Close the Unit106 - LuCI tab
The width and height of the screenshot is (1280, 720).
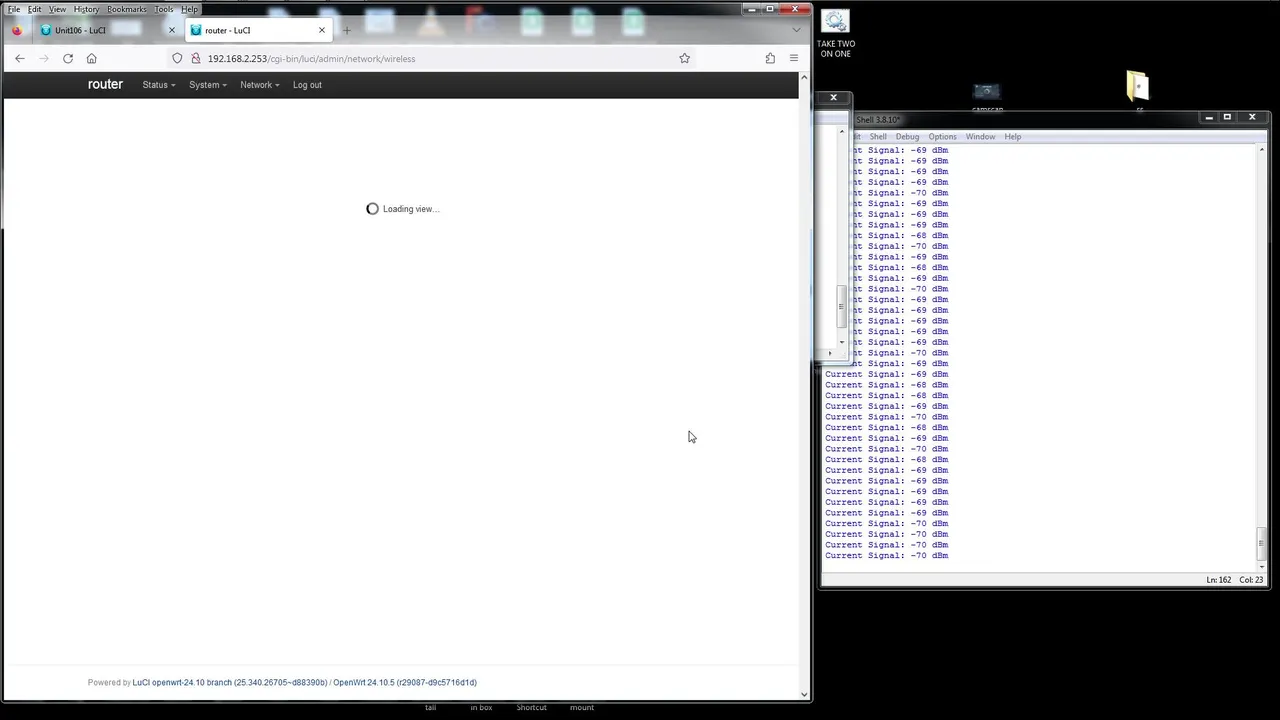171,30
